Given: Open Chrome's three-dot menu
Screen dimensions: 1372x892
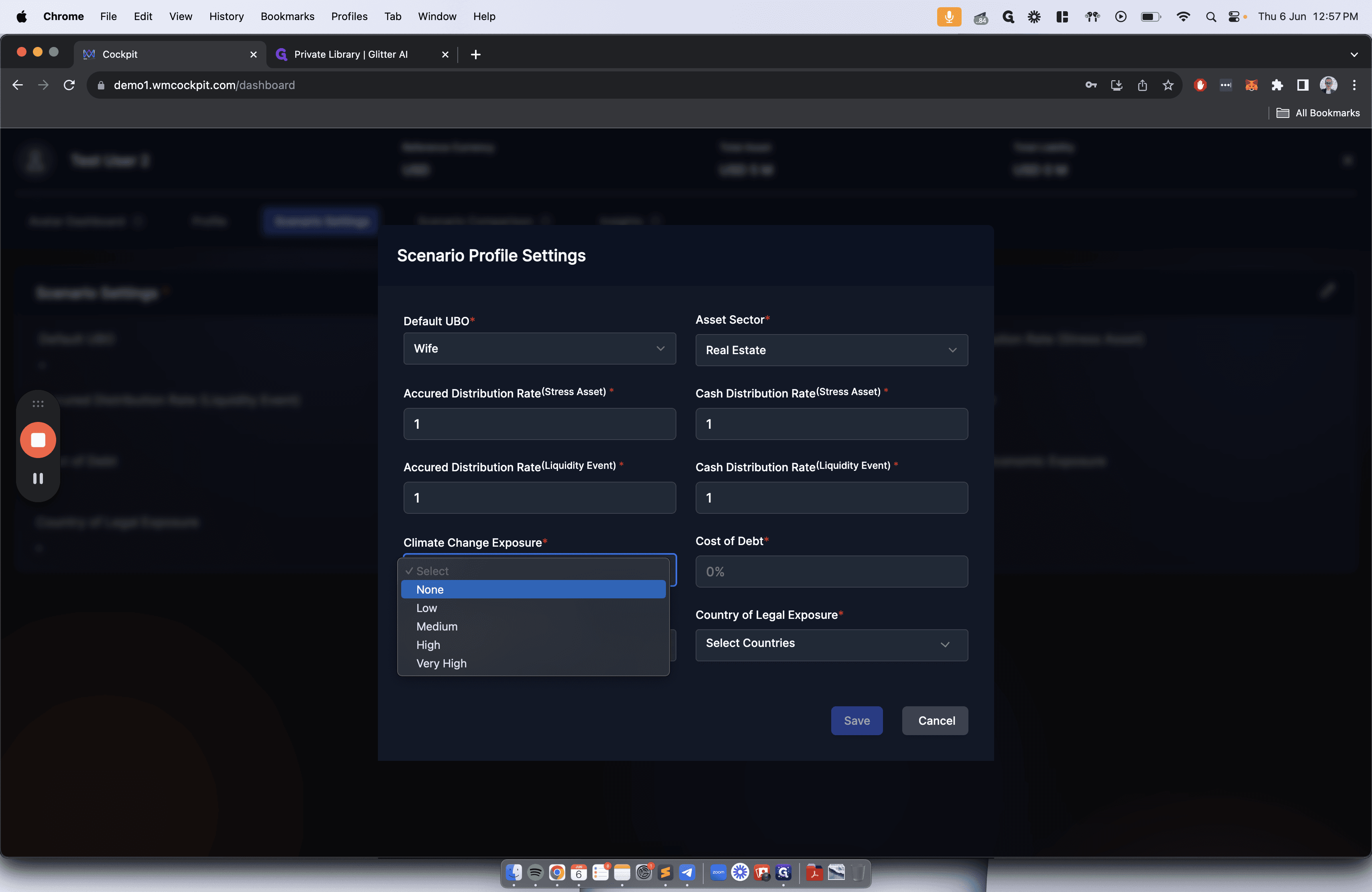Looking at the screenshot, I should click(x=1354, y=85).
